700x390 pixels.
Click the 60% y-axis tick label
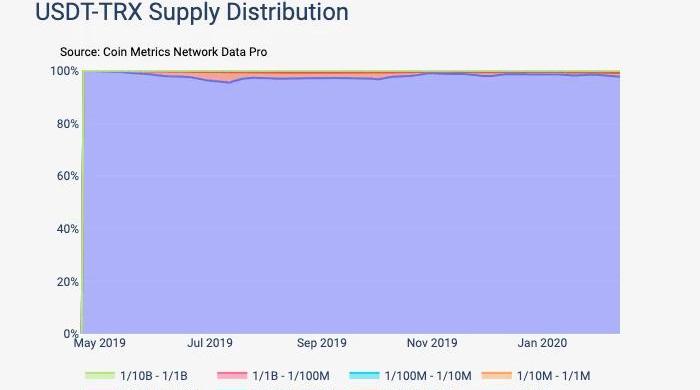click(x=67, y=176)
